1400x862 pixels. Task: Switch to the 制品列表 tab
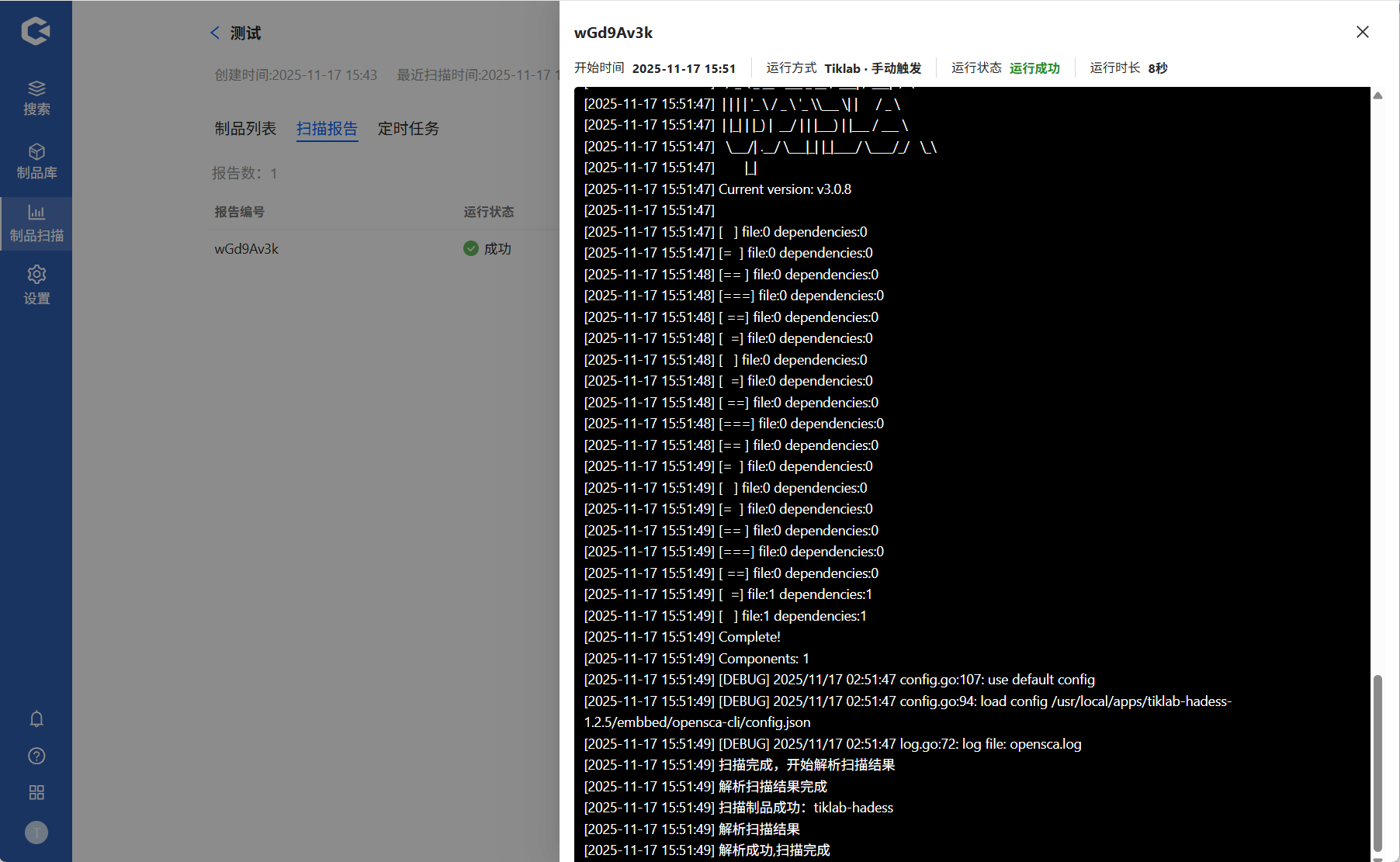tap(245, 128)
